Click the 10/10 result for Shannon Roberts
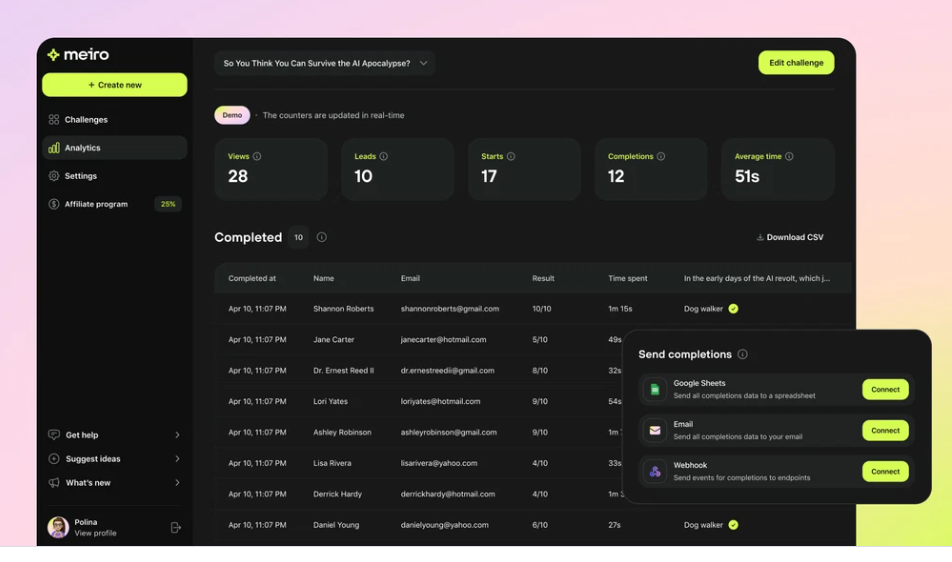The height and width of the screenshot is (562, 952). (x=542, y=309)
